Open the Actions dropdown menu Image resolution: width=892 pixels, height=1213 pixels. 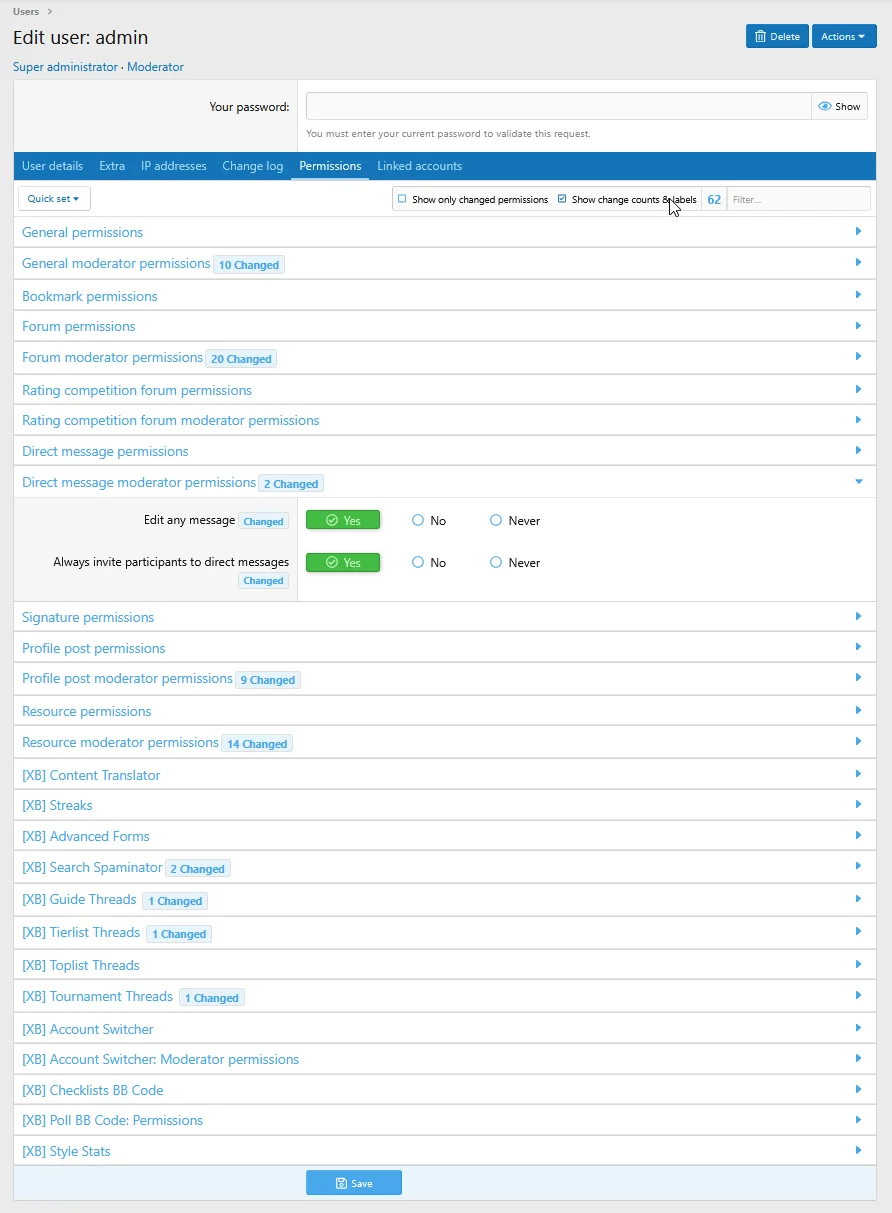(x=844, y=36)
